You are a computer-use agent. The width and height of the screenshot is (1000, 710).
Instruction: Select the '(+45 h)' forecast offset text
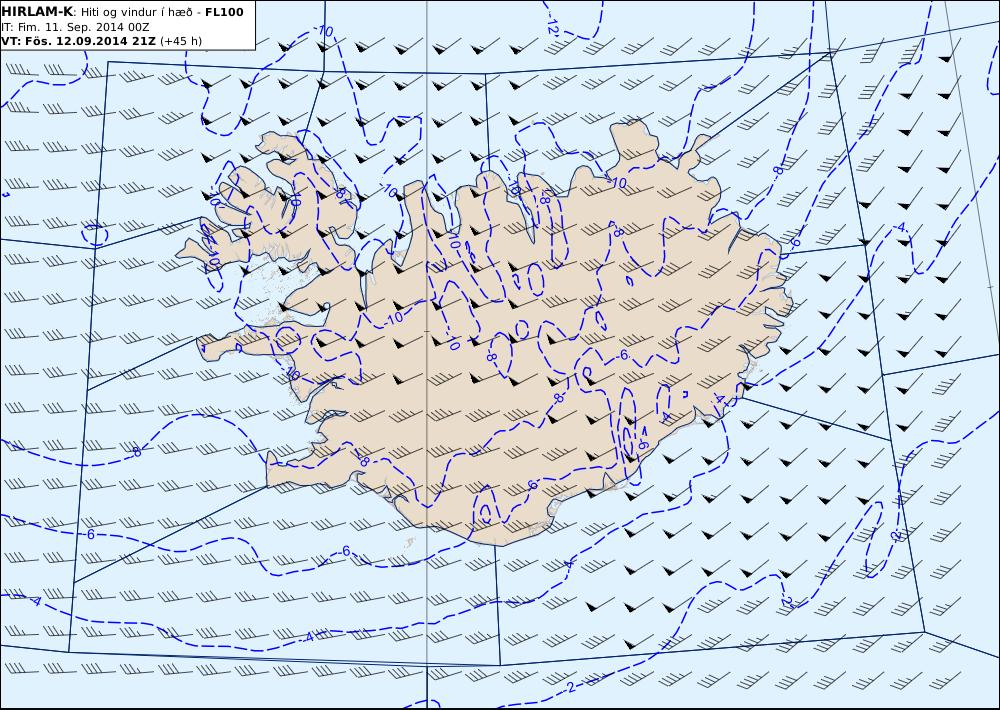point(181,41)
